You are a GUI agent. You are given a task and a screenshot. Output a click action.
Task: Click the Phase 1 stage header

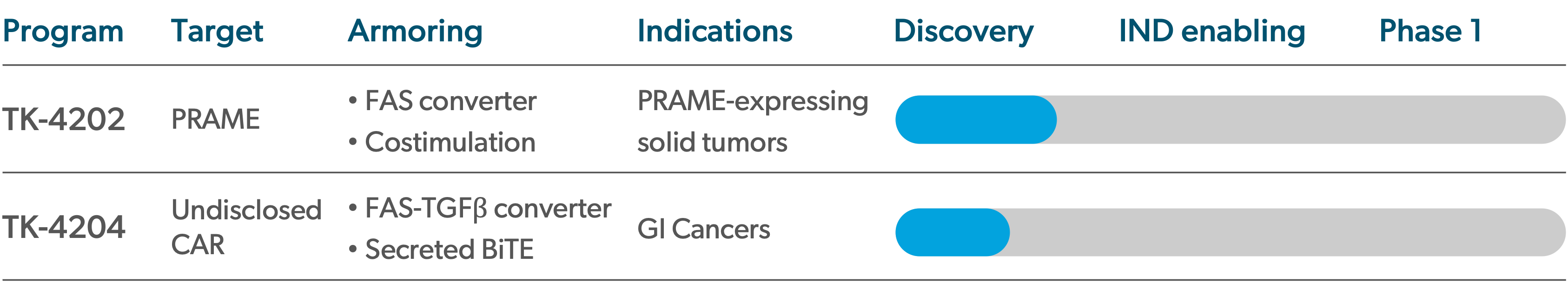point(1430,32)
